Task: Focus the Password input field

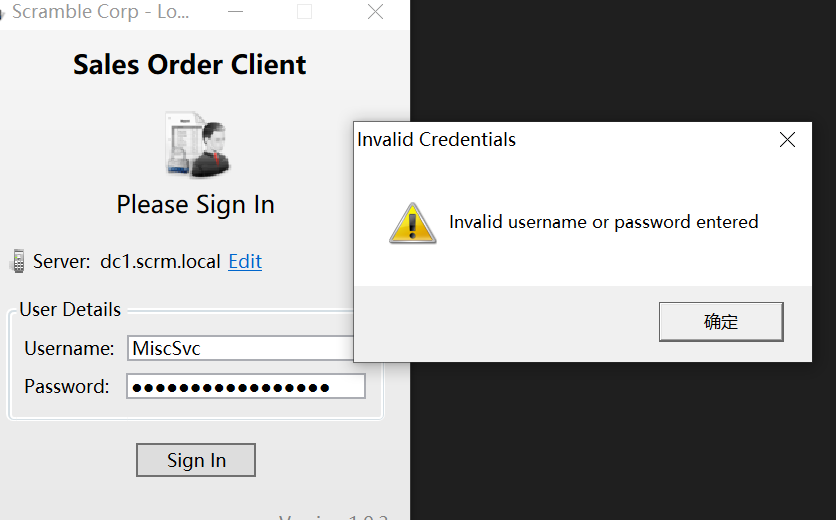Action: pos(245,387)
